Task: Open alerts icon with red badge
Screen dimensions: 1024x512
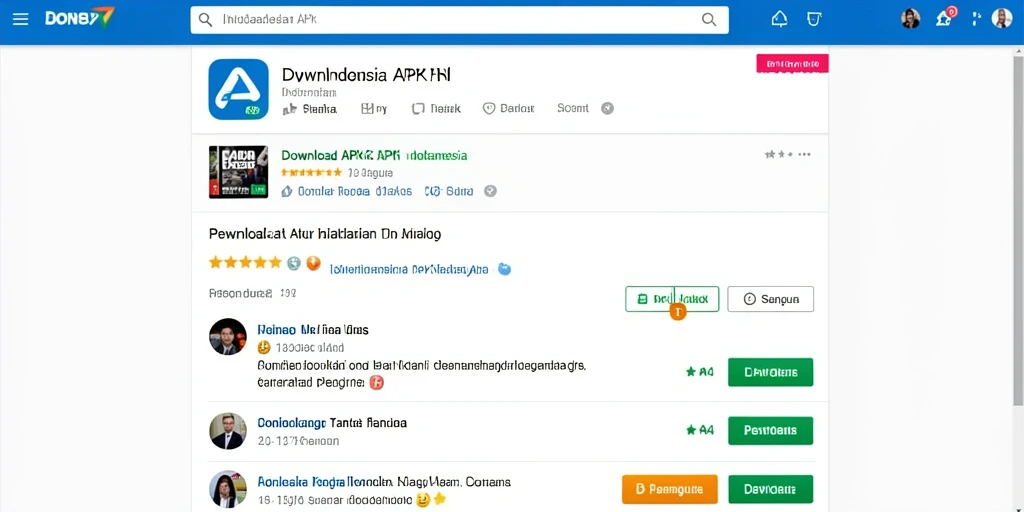Action: [945, 17]
